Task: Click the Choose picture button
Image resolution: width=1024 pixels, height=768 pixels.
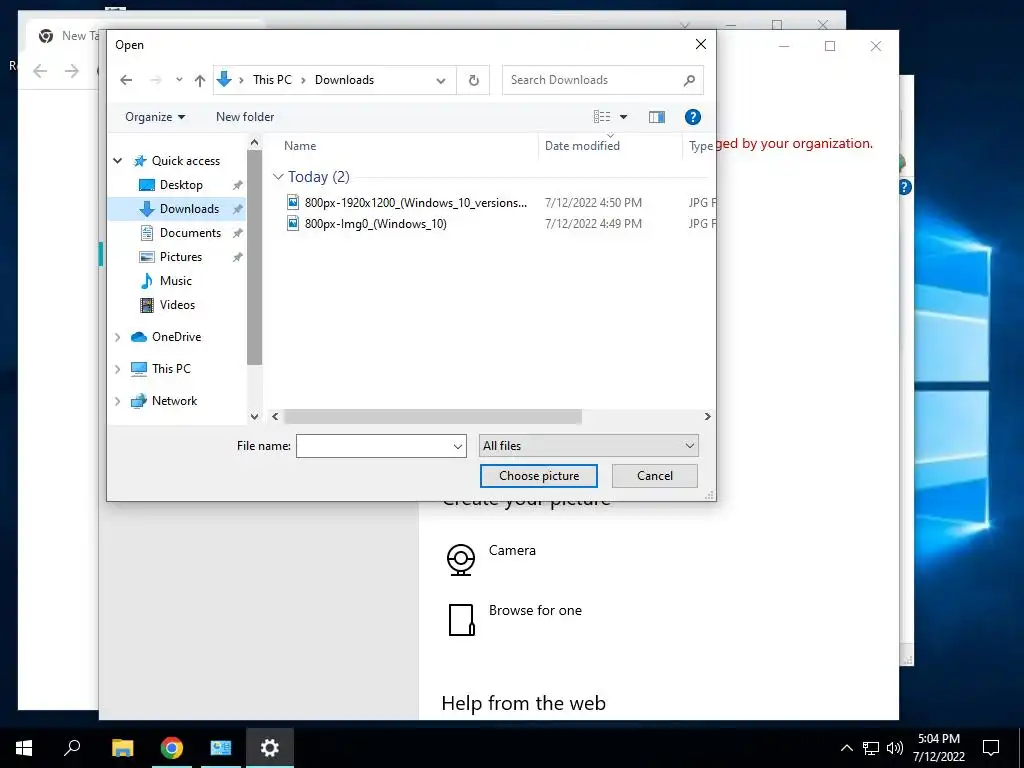Action: [x=539, y=476]
